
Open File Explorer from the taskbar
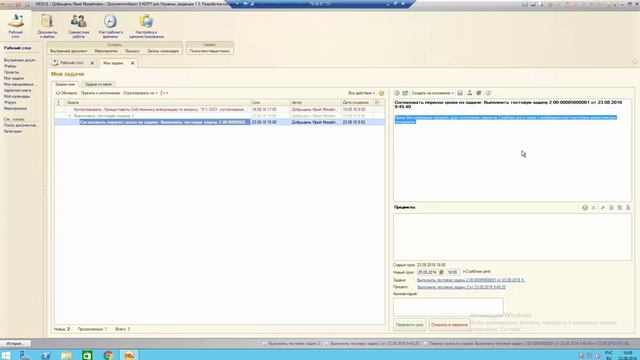pos(66,355)
